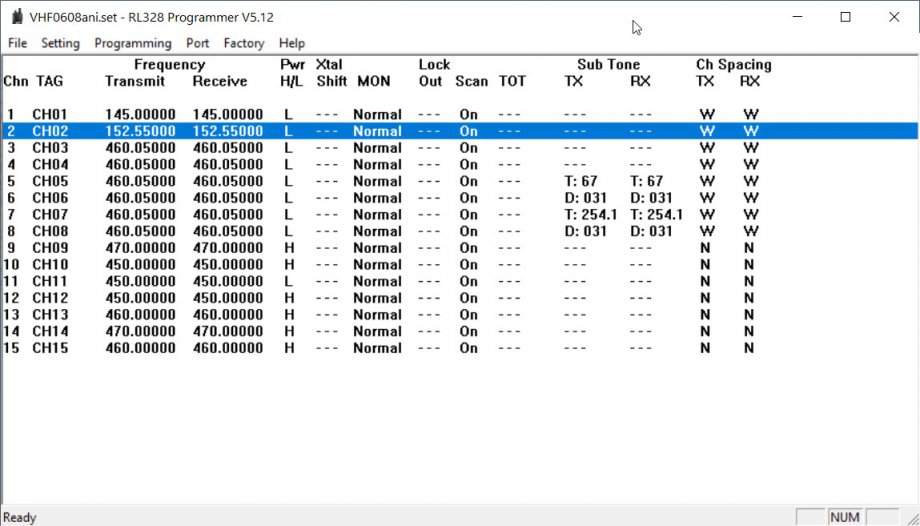Click TX sub tone T: 254.1 of CH07
920x526 pixels.
tap(590, 215)
